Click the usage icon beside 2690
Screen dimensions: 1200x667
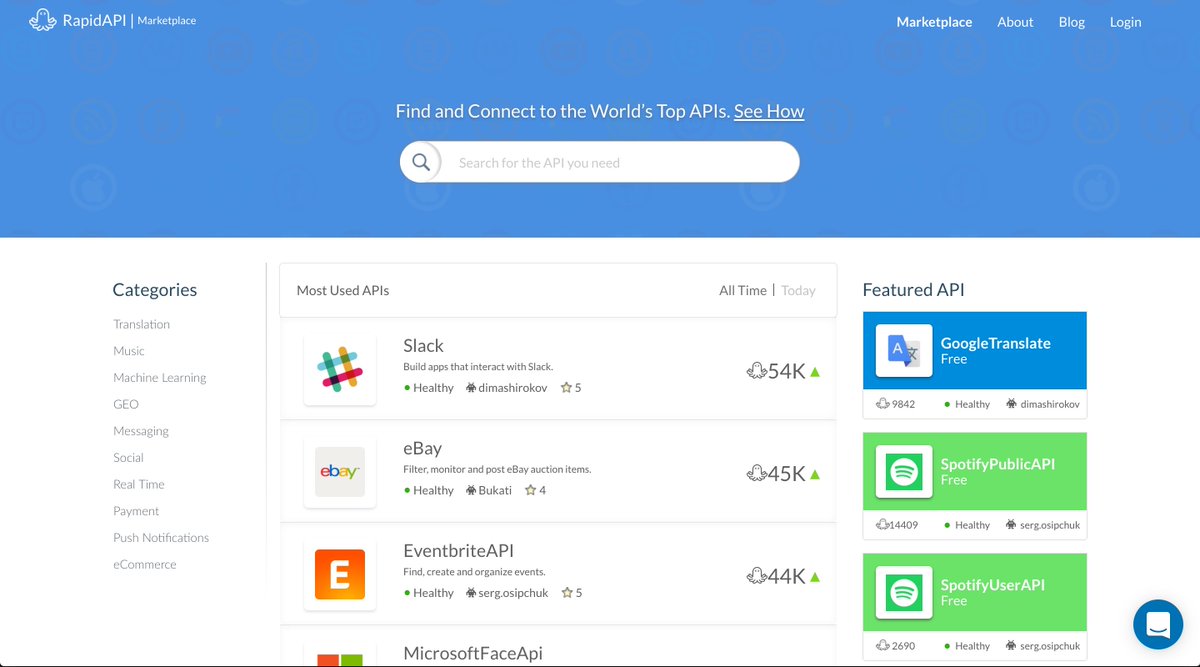[x=882, y=645]
